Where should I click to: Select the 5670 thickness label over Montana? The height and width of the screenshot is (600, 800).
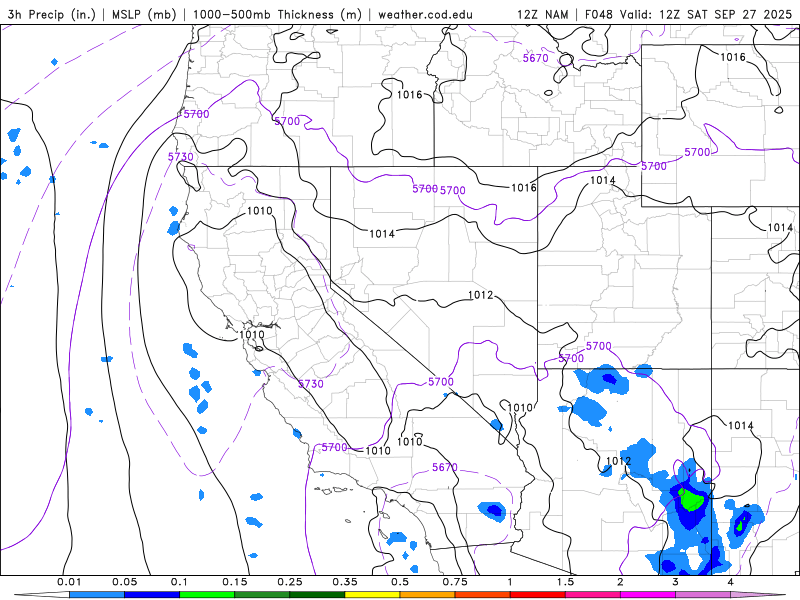pyautogui.click(x=536, y=58)
